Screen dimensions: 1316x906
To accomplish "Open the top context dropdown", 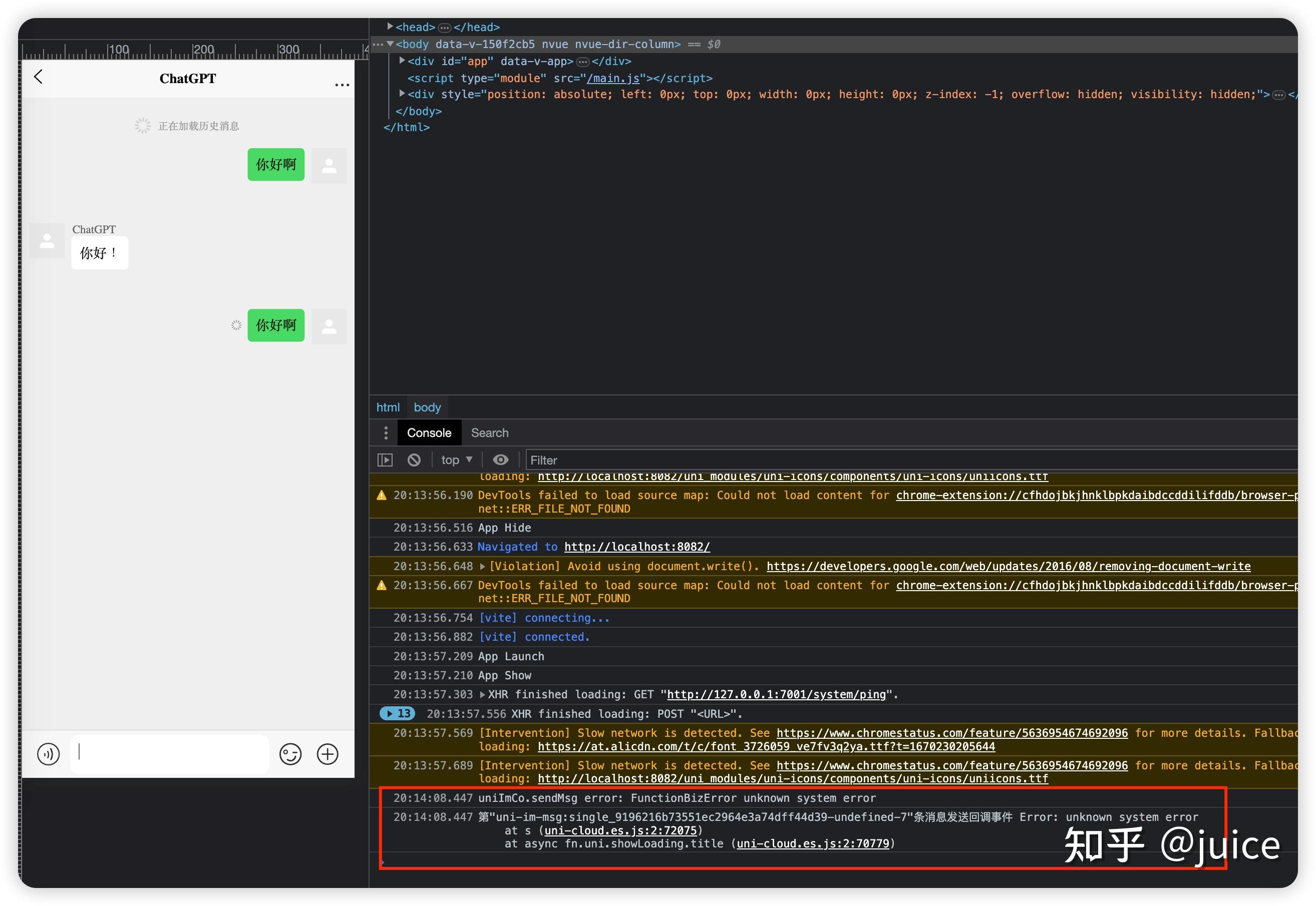I will click(457, 460).
